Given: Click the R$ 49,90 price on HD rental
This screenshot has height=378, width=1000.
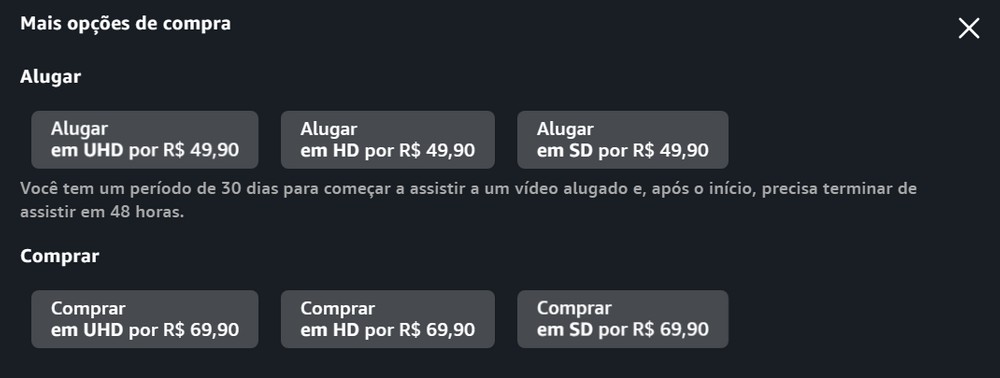Looking at the screenshot, I should pos(437,150).
